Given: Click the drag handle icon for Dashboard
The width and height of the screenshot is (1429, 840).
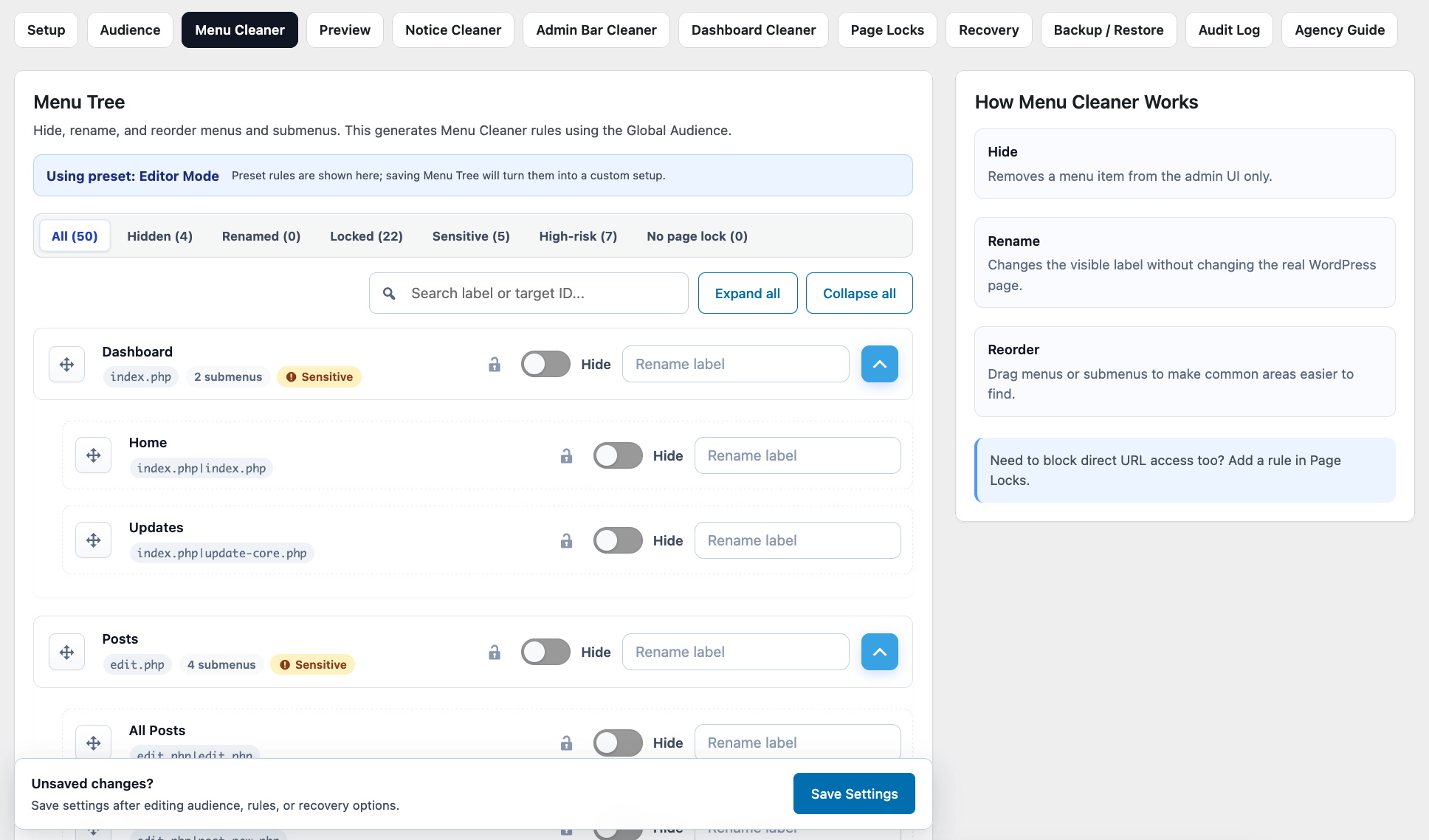Looking at the screenshot, I should (x=67, y=365).
